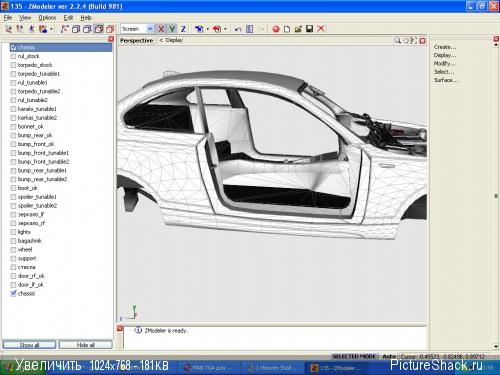
Task: Select objects level tool in toolbar
Action: (43, 29)
